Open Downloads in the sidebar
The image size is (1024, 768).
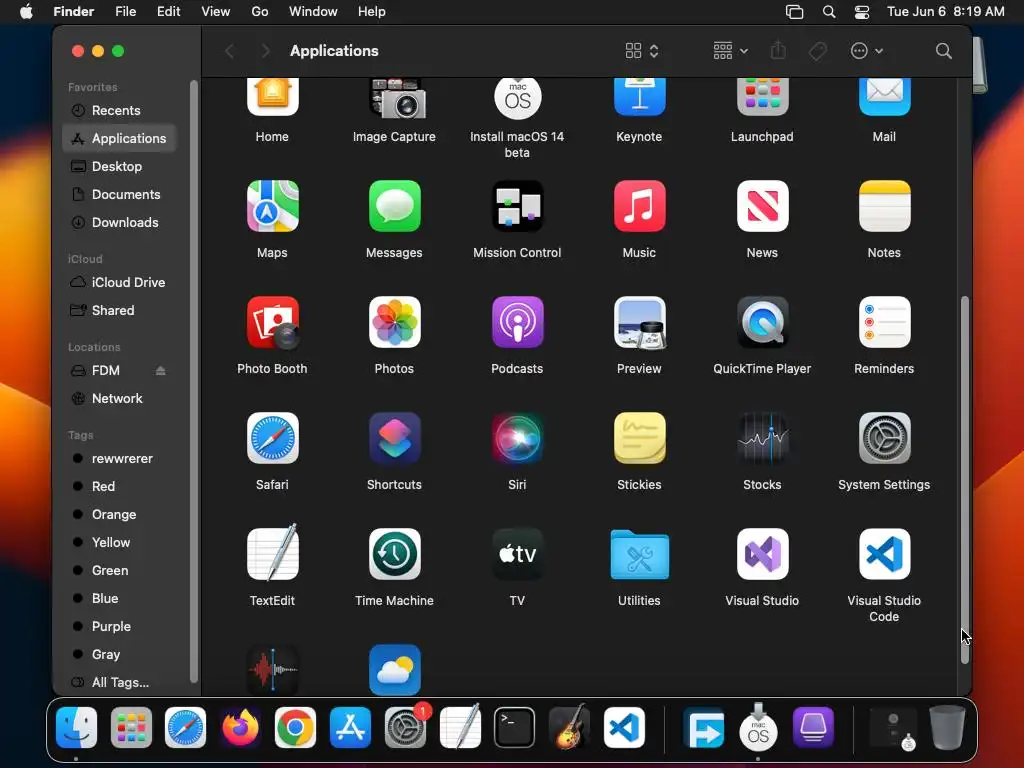click(x=119, y=223)
